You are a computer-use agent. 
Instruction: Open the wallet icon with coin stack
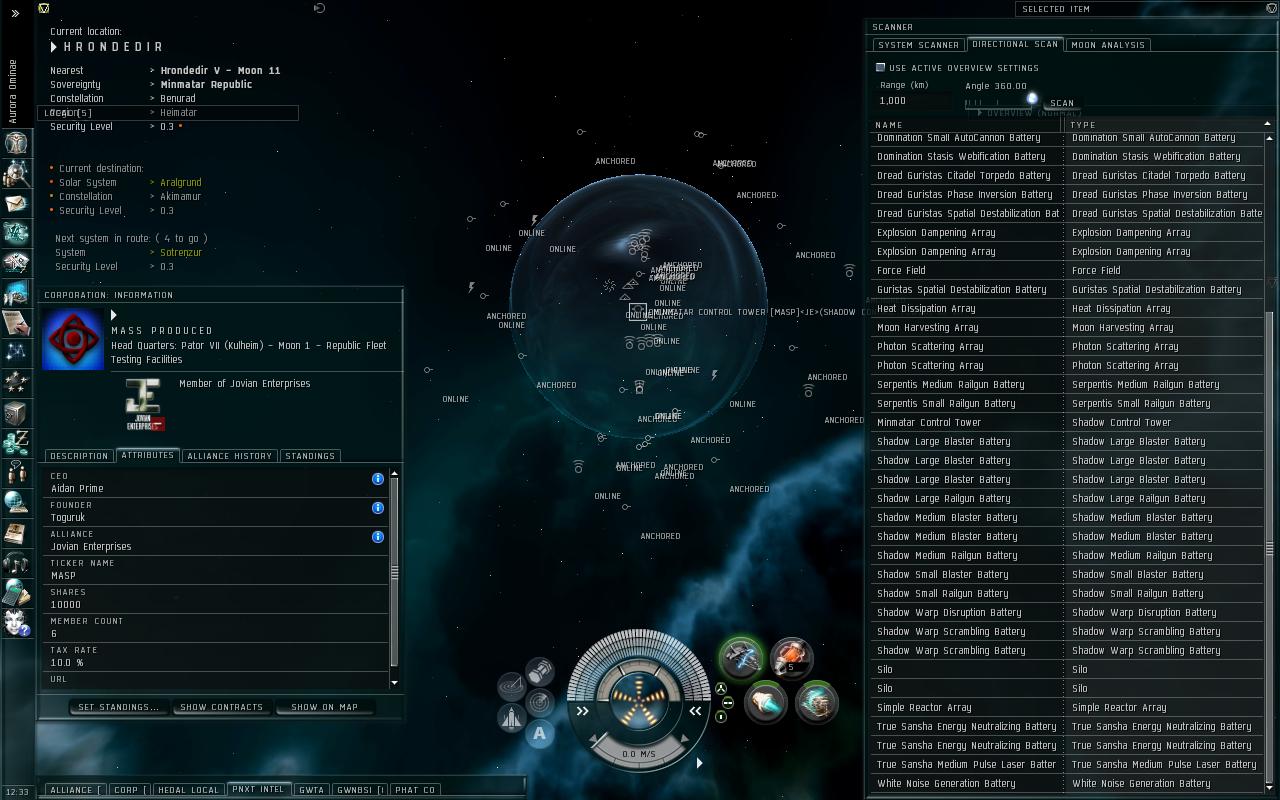[x=16, y=443]
